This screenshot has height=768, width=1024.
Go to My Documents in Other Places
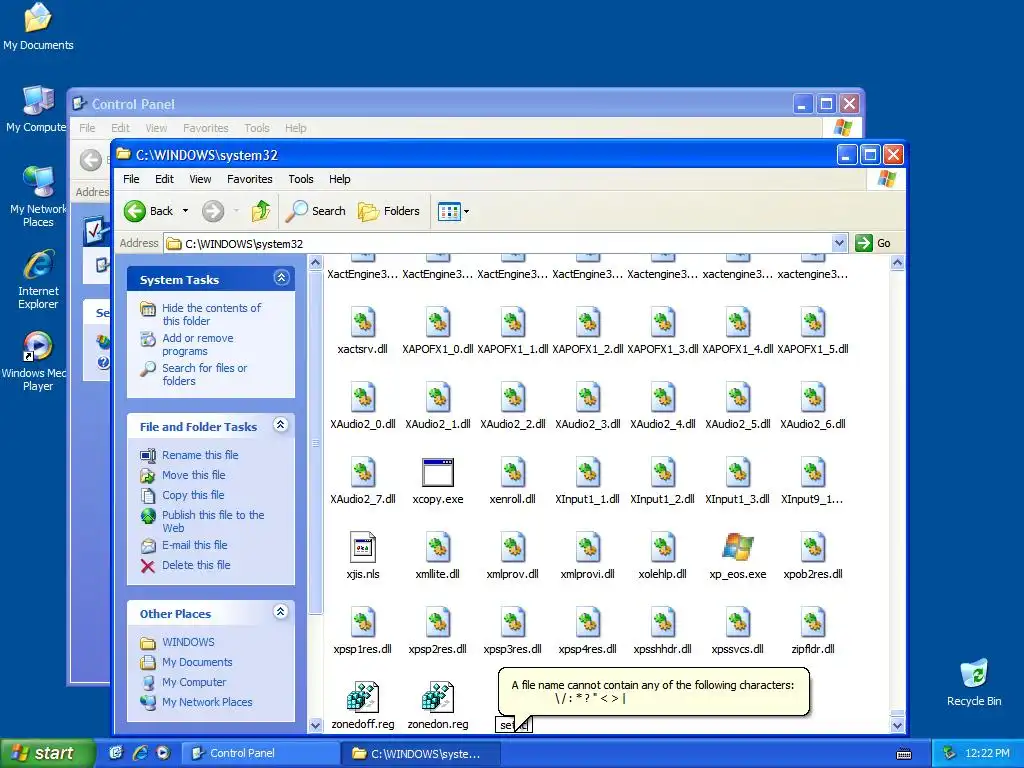[197, 662]
